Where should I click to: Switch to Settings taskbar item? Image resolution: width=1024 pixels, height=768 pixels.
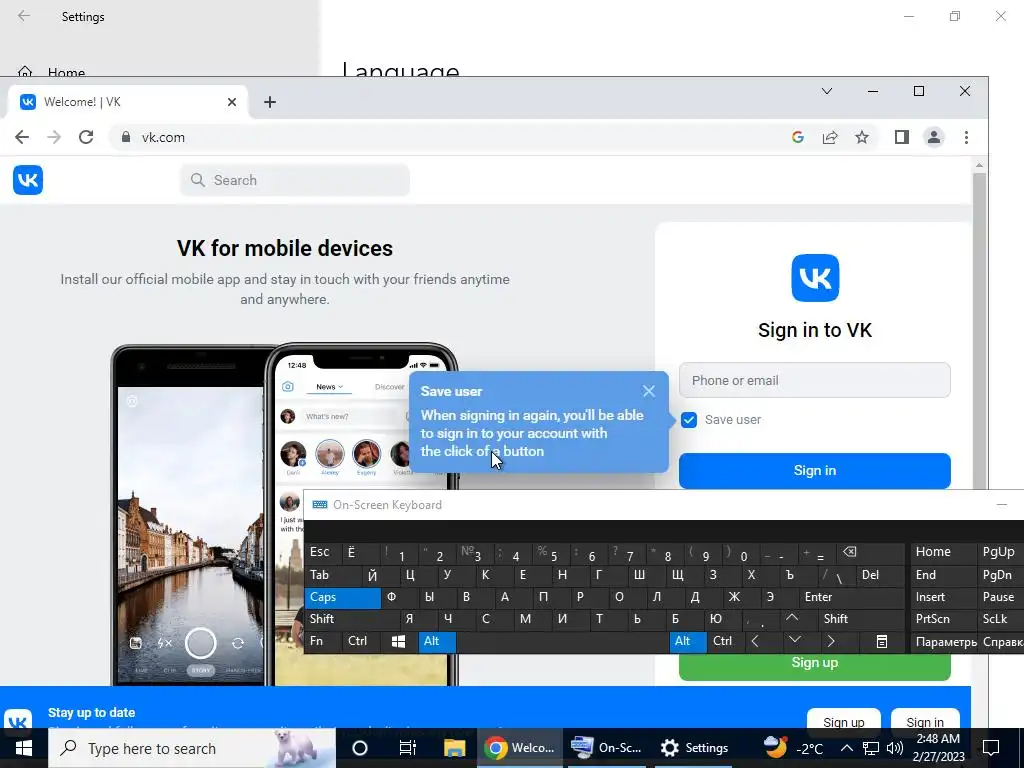click(x=694, y=748)
